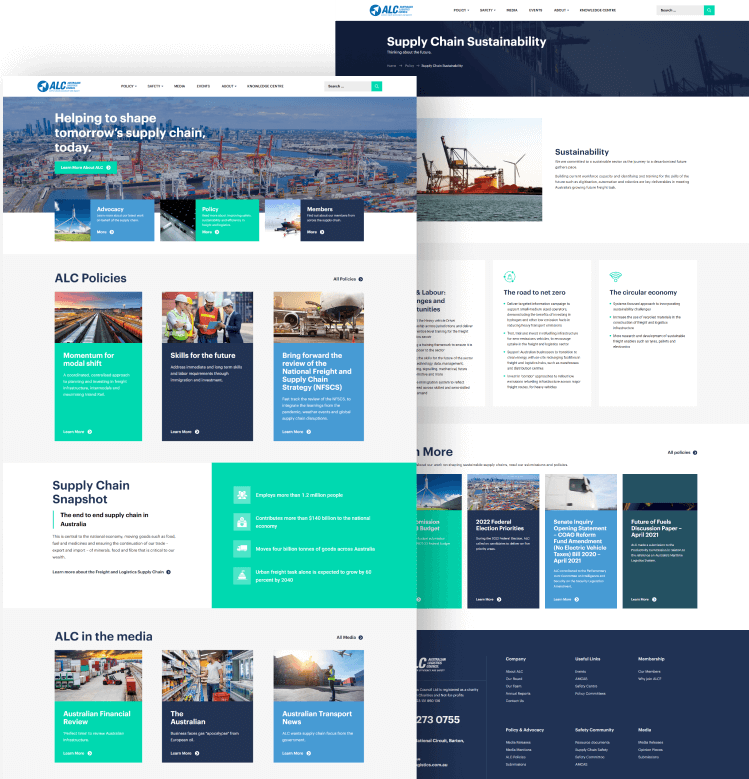Click Learn More on Australian Financial Review card
Viewport: 749px width, 779px height.
[x=77, y=753]
